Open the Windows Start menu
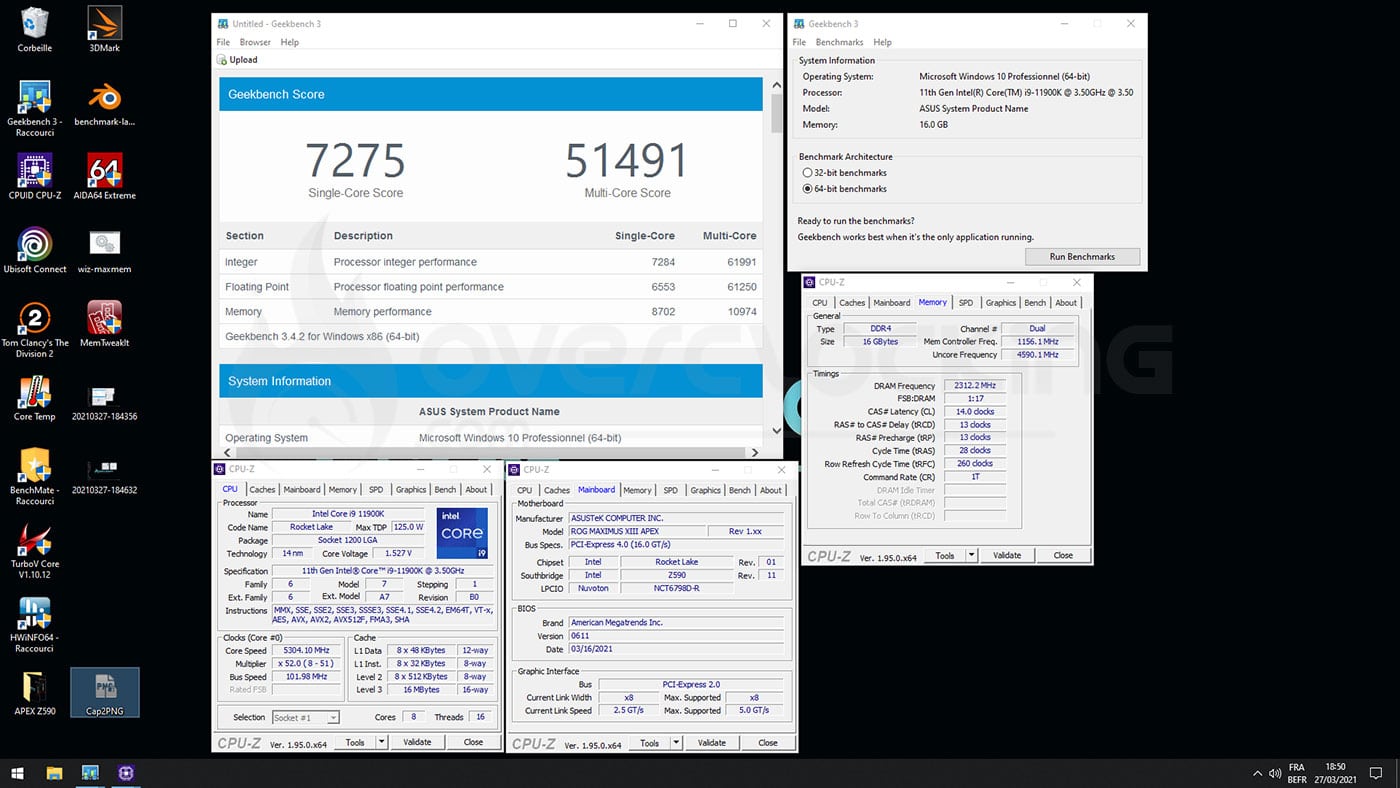Screen dimensions: 1400x788 point(17,773)
